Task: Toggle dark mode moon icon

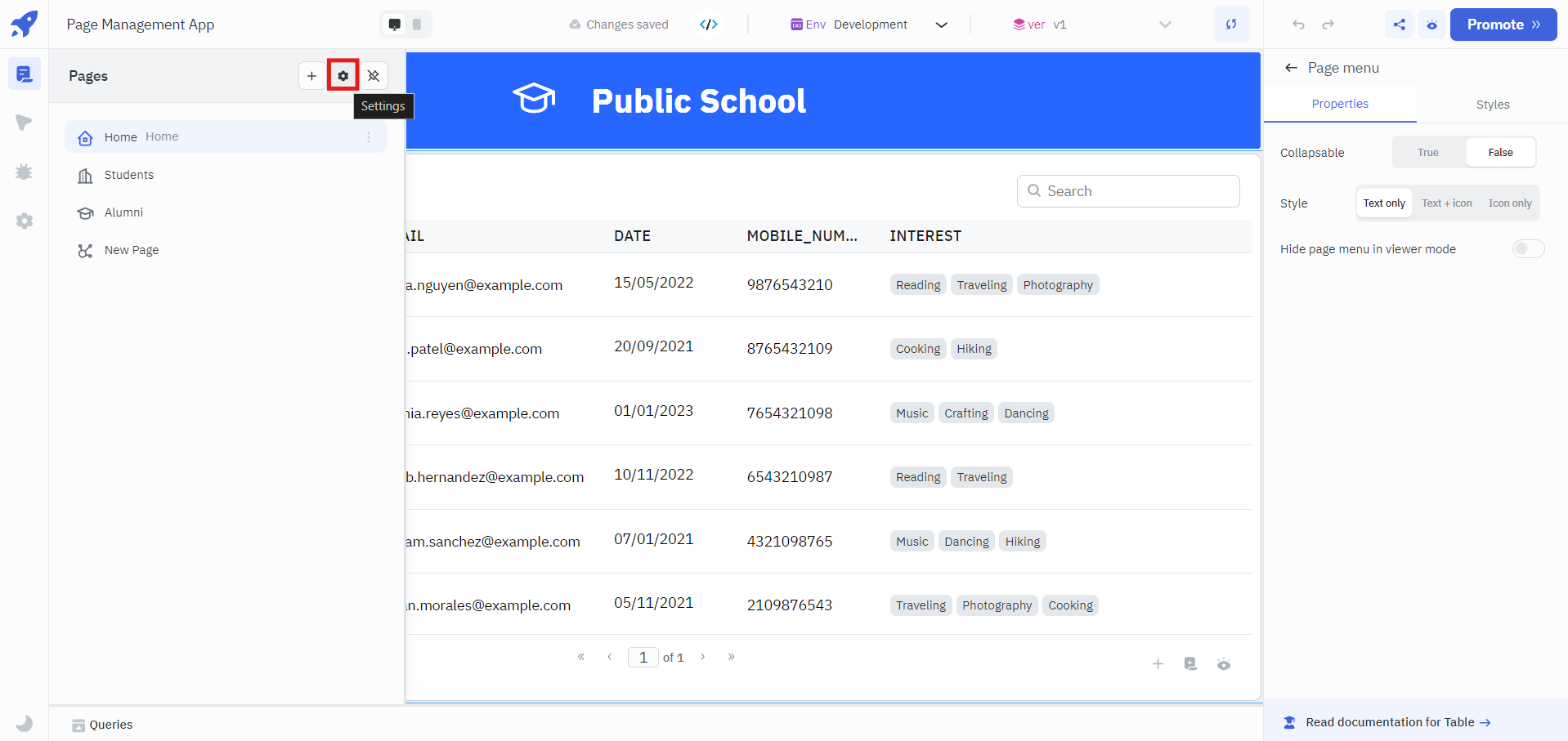Action: [24, 723]
